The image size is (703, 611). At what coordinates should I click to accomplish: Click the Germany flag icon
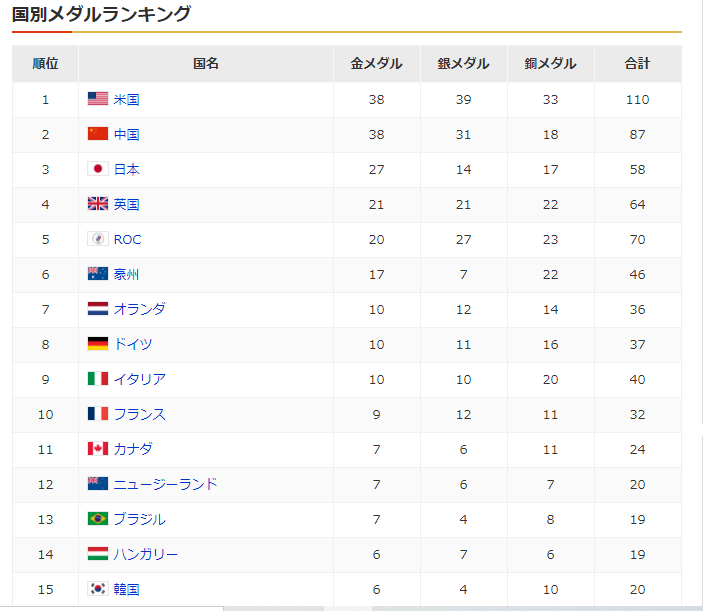pyautogui.click(x=97, y=344)
